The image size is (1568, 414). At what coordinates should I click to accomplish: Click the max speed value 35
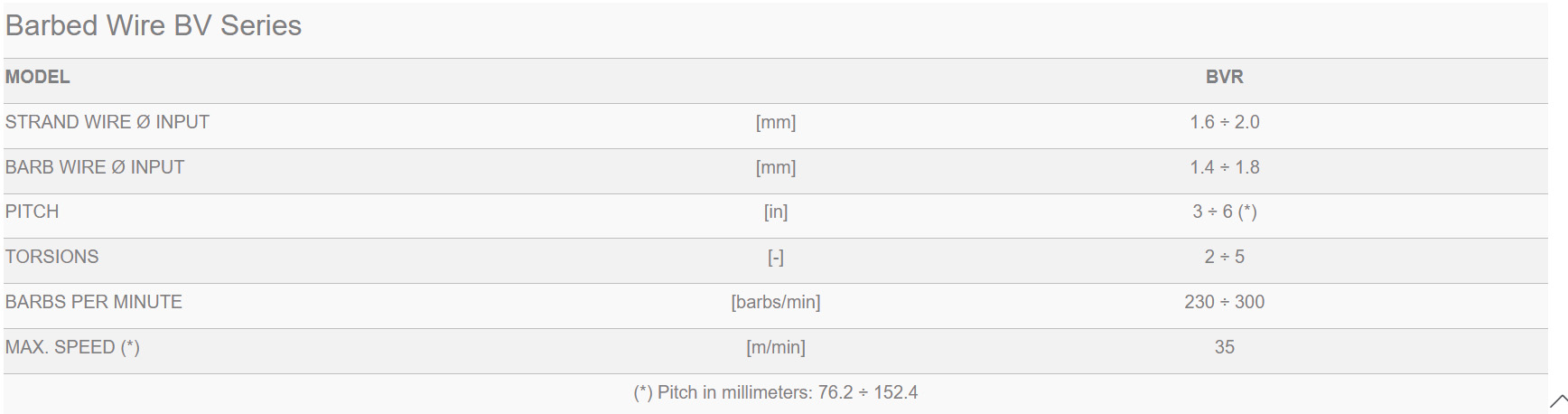(1224, 347)
